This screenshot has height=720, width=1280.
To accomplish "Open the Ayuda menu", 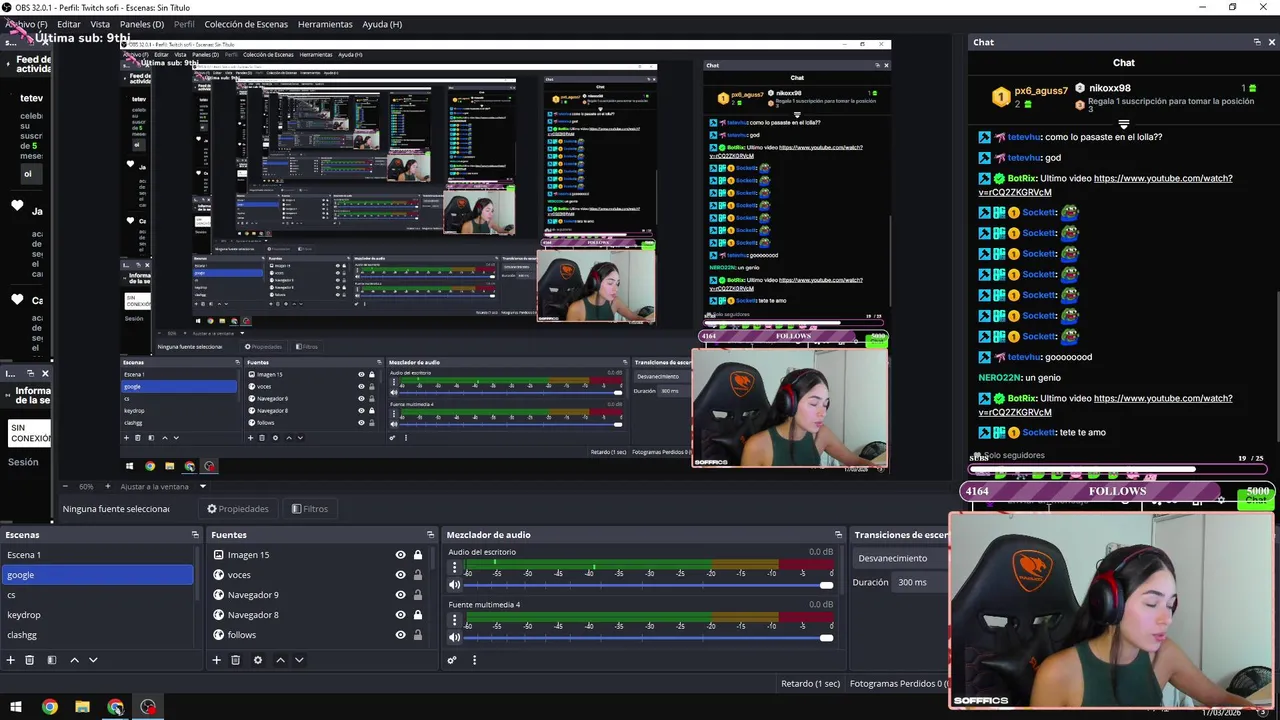I will coord(382,24).
